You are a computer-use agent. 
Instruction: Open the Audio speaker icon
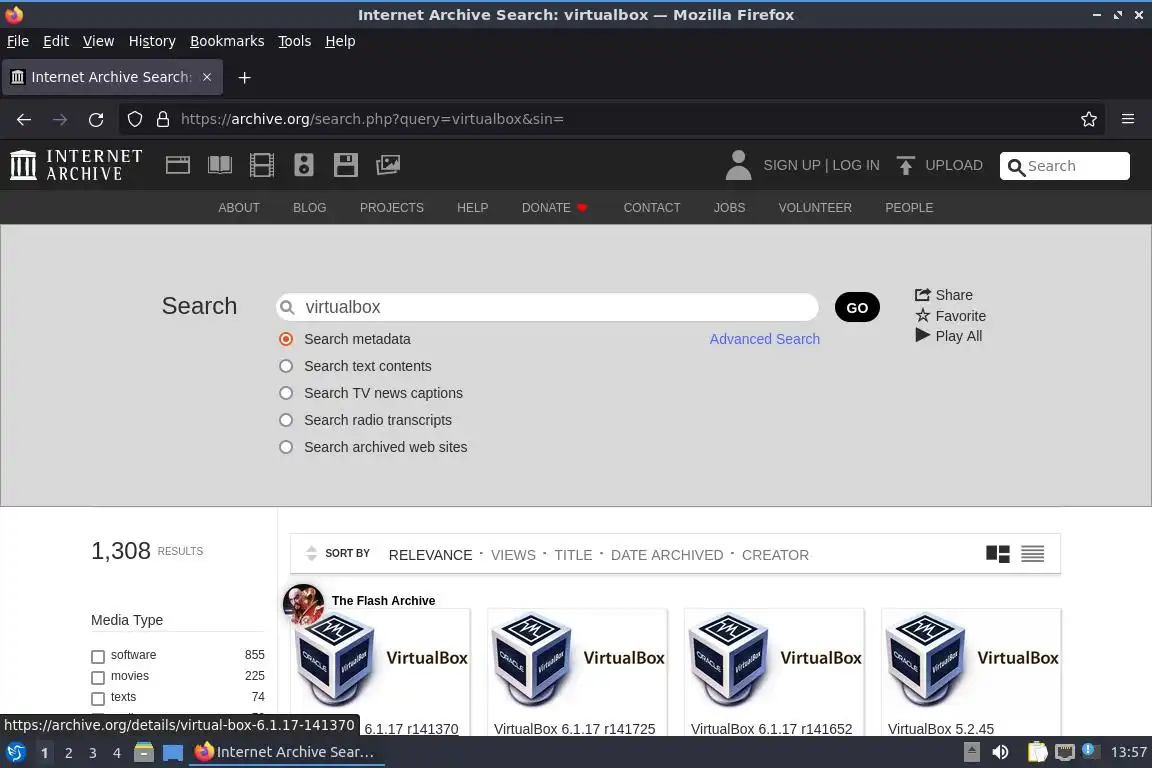click(303, 165)
